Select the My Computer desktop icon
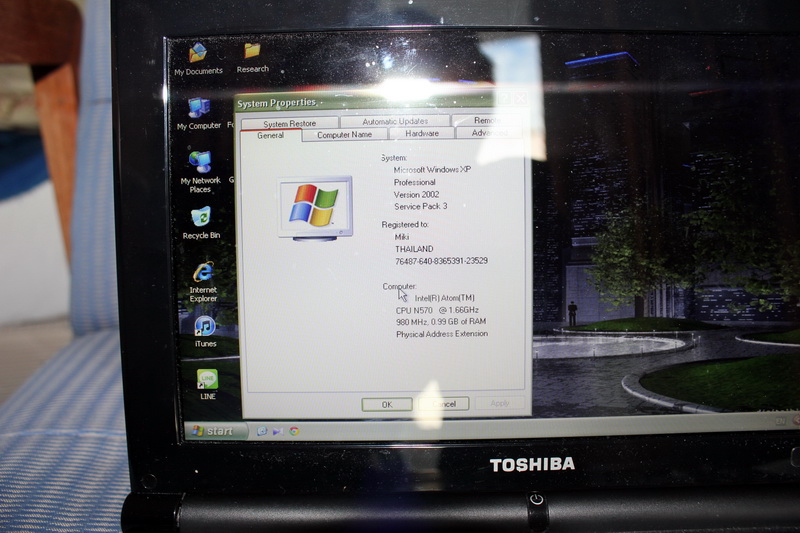The height and width of the screenshot is (533, 800). click(199, 113)
